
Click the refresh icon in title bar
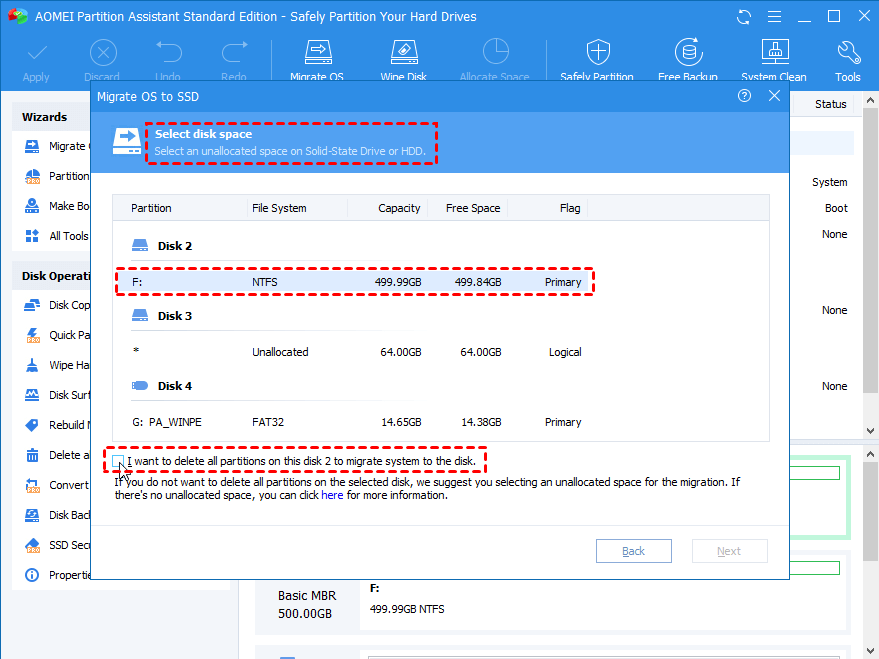pyautogui.click(x=744, y=17)
